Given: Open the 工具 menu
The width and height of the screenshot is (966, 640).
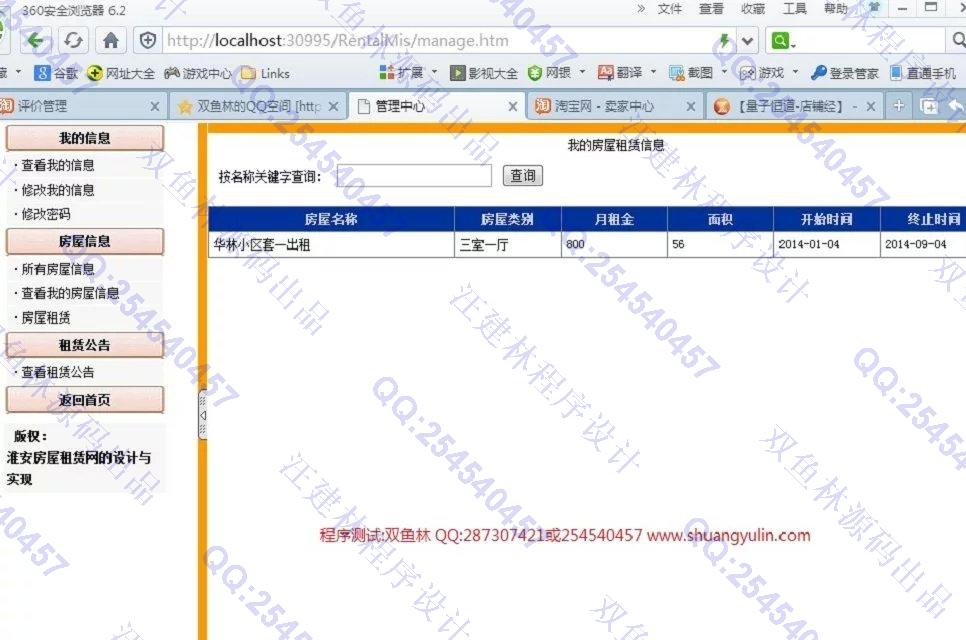Looking at the screenshot, I should click(795, 9).
